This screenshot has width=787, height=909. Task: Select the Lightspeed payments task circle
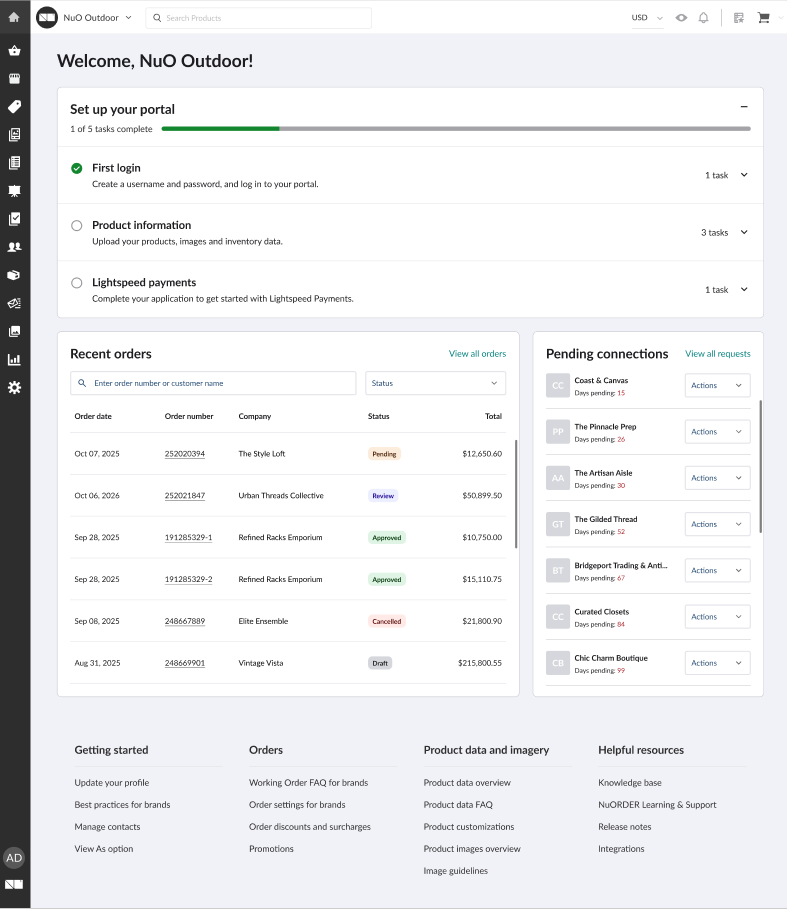click(77, 283)
